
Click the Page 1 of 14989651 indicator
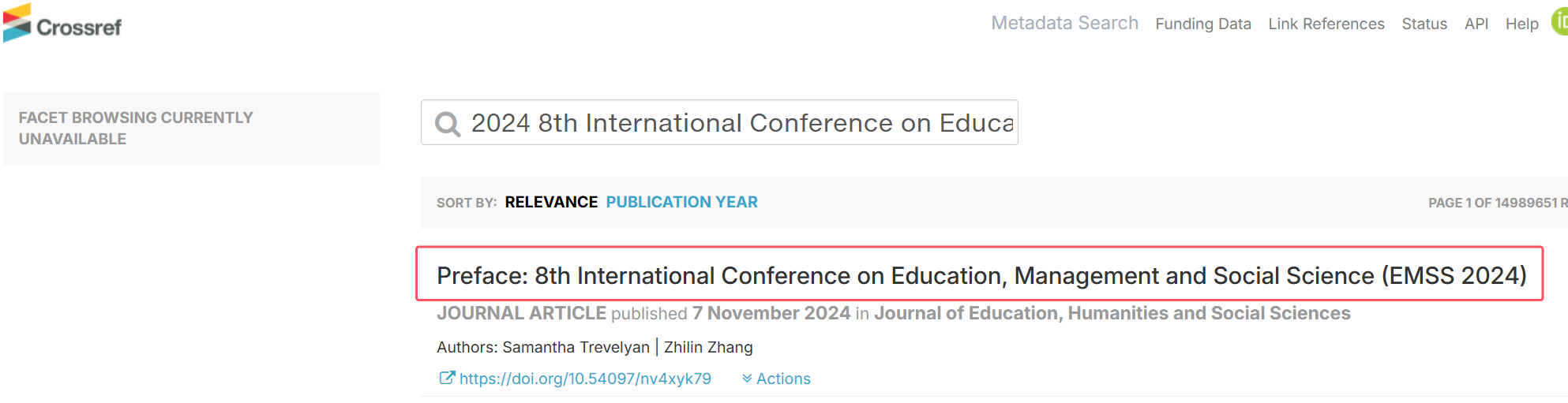pos(1498,203)
